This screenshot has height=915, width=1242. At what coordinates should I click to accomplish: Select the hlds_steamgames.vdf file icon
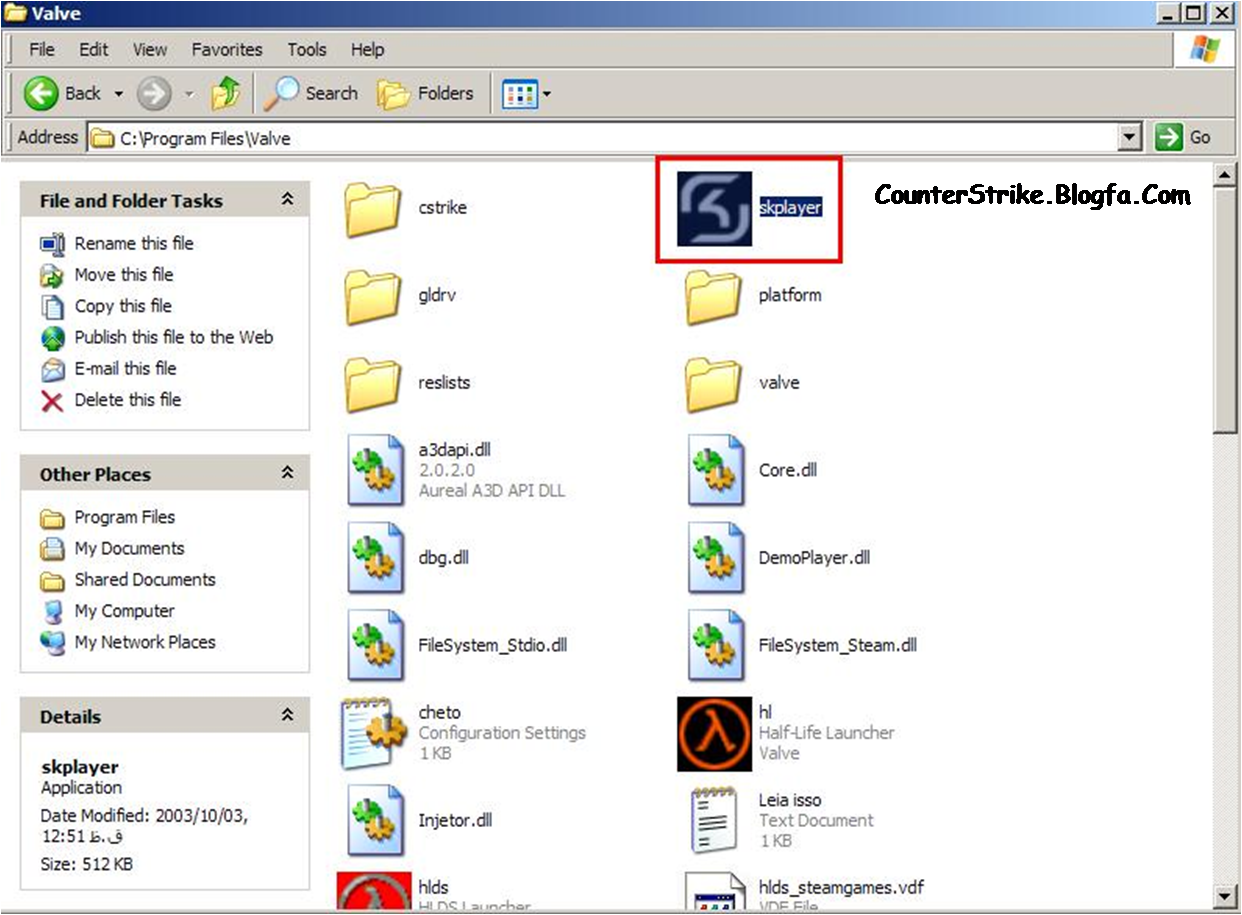click(x=715, y=890)
